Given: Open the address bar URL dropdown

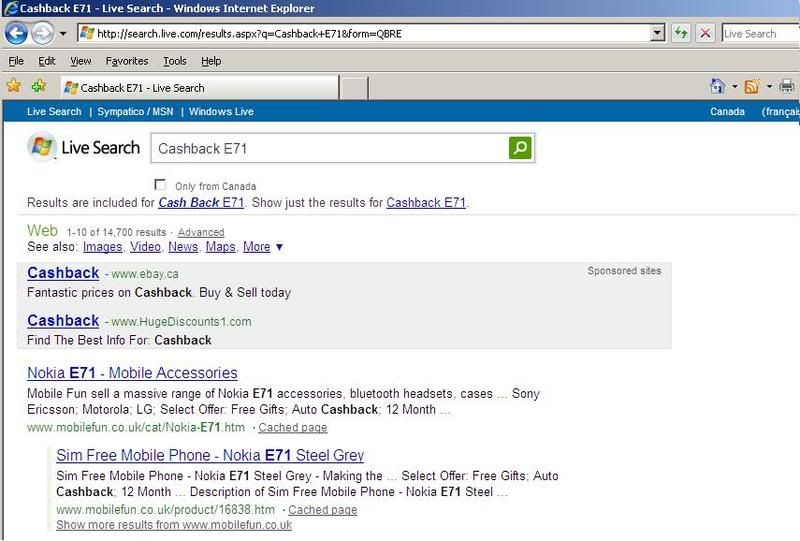Looking at the screenshot, I should [x=658, y=34].
